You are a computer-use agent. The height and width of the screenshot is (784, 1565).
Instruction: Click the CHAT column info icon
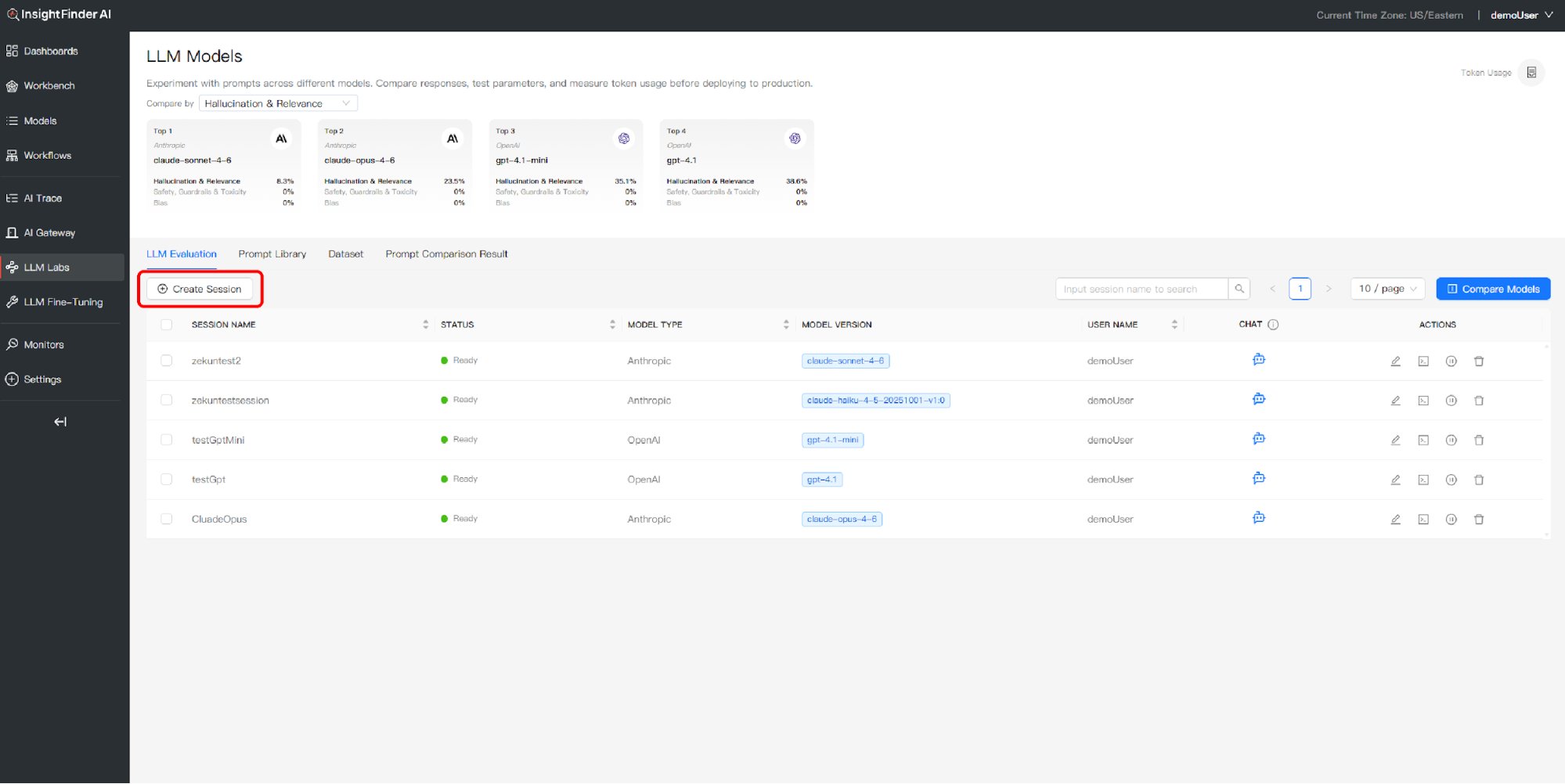1273,325
